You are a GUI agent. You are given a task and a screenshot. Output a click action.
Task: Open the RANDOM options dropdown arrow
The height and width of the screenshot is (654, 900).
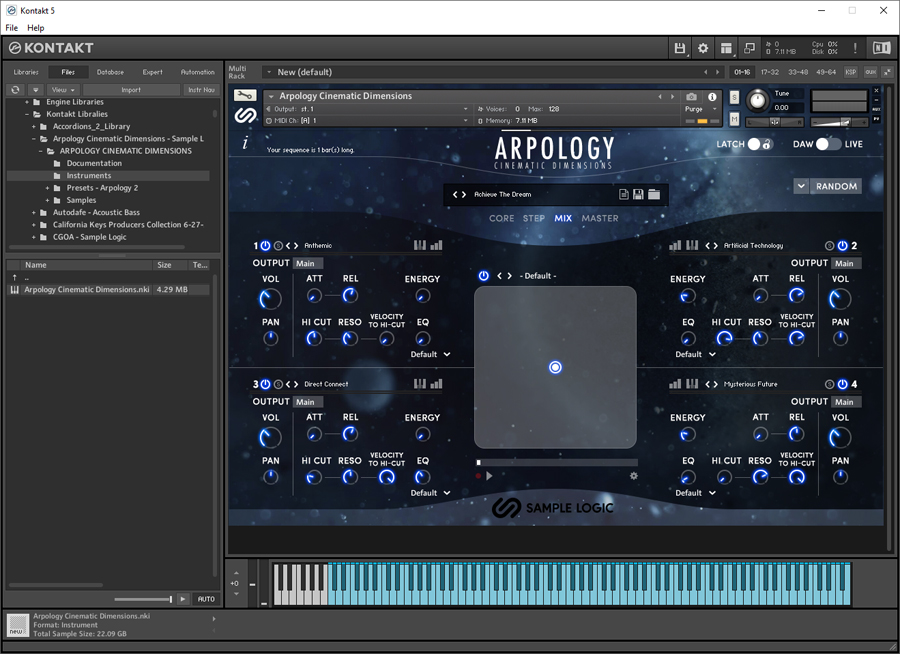coord(801,186)
